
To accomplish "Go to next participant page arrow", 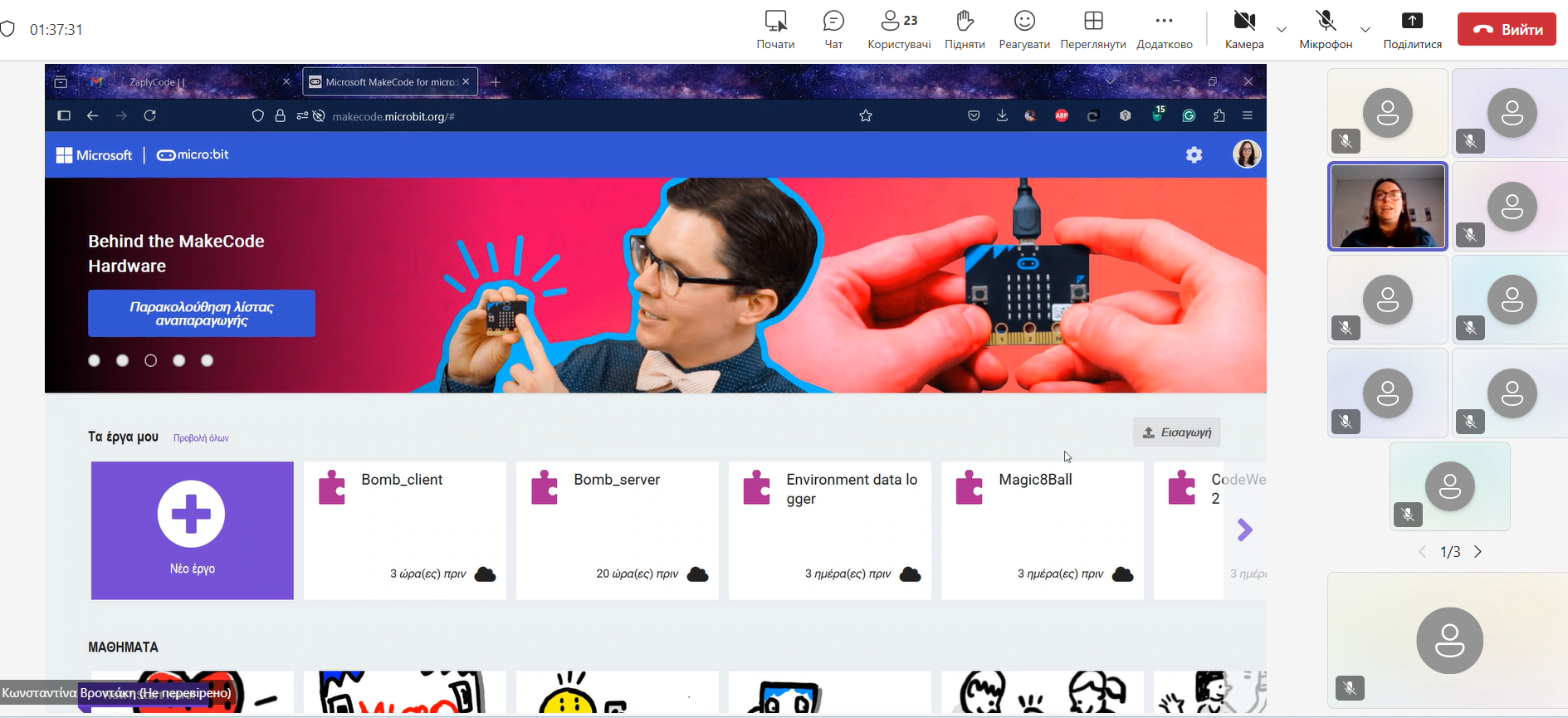I will pyautogui.click(x=1478, y=552).
